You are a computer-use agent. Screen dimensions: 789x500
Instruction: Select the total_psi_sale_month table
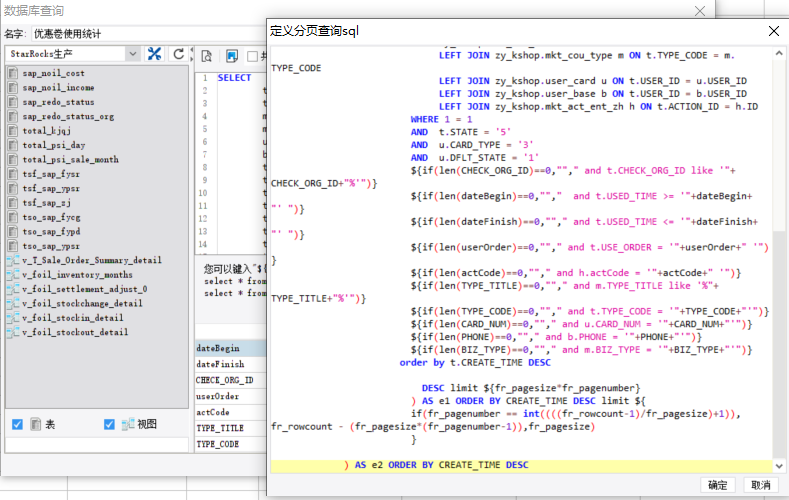pyautogui.click(x=70, y=160)
